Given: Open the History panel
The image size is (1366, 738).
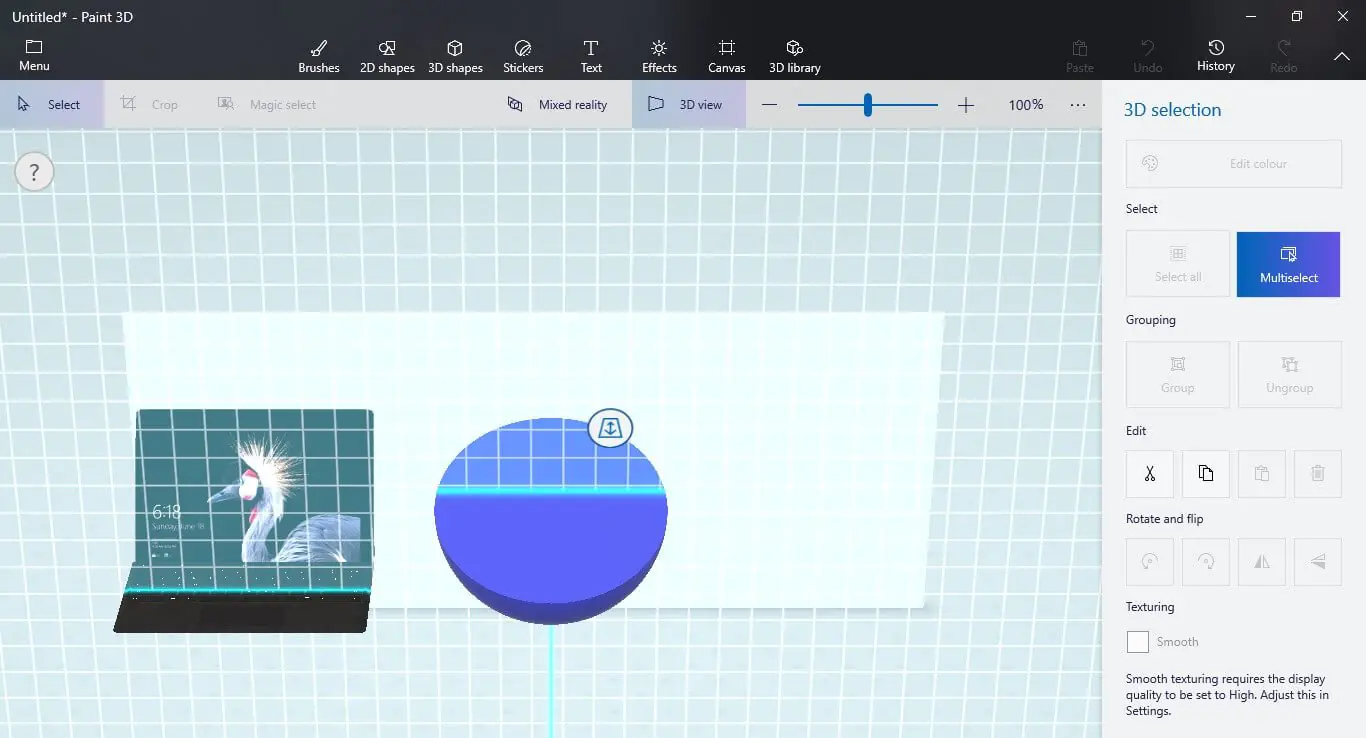Looking at the screenshot, I should point(1215,56).
